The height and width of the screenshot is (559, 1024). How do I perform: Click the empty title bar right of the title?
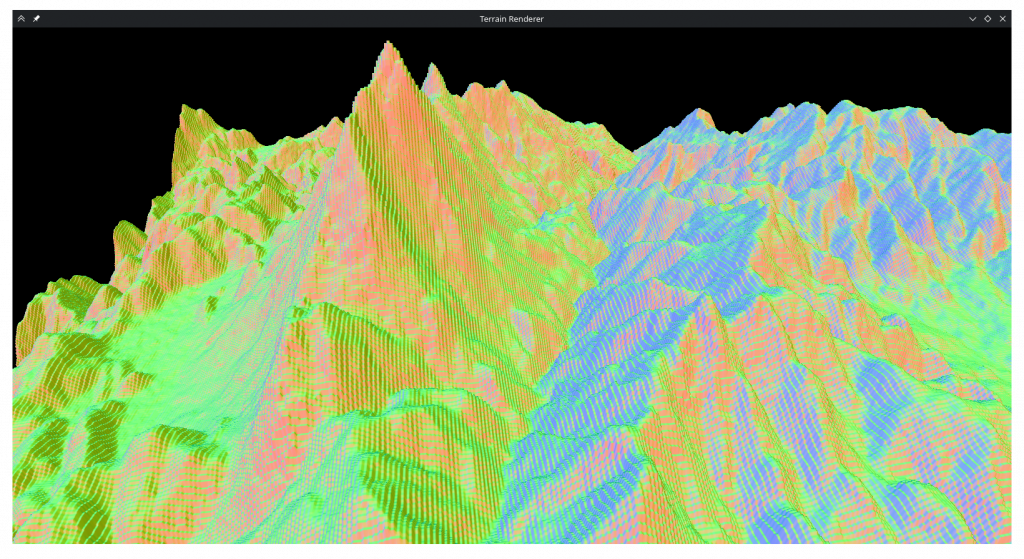pos(750,18)
